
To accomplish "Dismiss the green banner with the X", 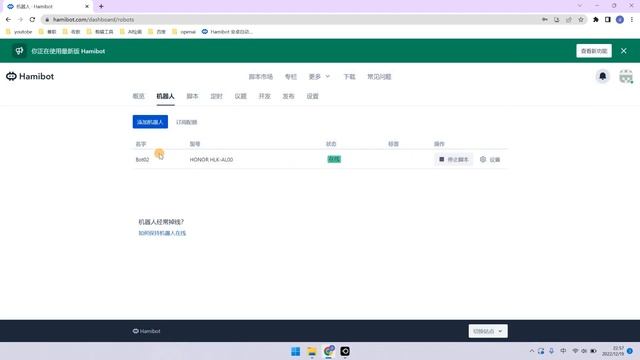I will [x=624, y=51].
